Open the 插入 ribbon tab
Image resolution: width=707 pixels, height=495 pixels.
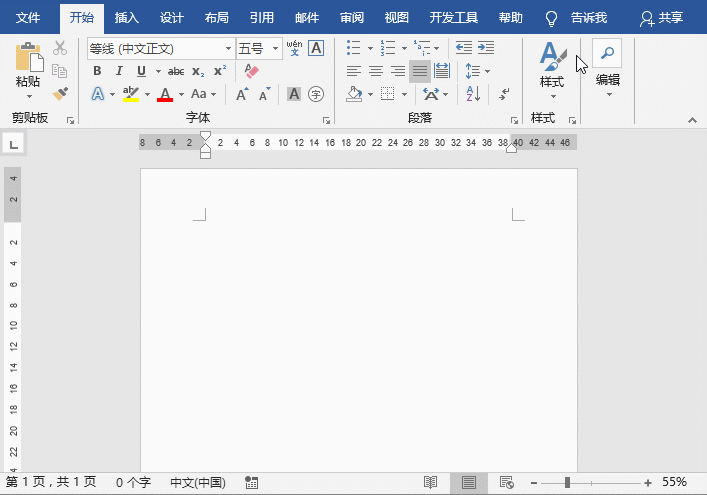click(127, 18)
